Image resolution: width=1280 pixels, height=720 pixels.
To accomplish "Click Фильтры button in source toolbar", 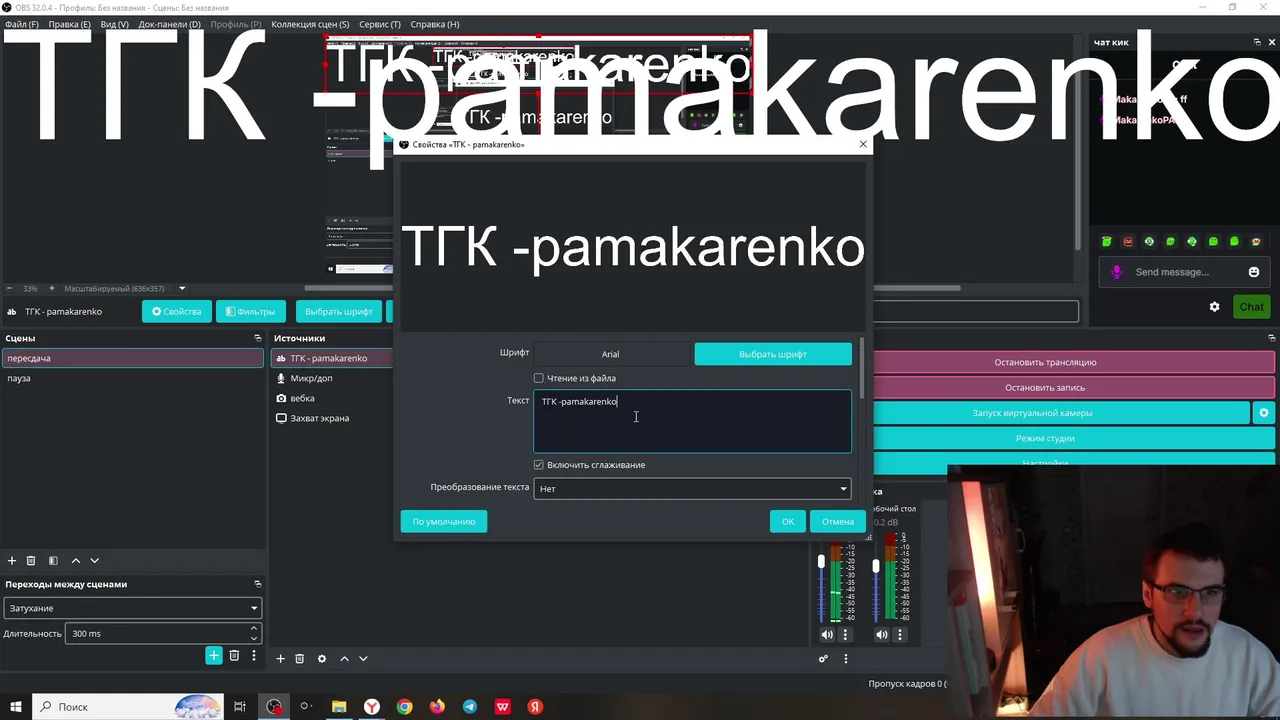I will pyautogui.click(x=251, y=312).
